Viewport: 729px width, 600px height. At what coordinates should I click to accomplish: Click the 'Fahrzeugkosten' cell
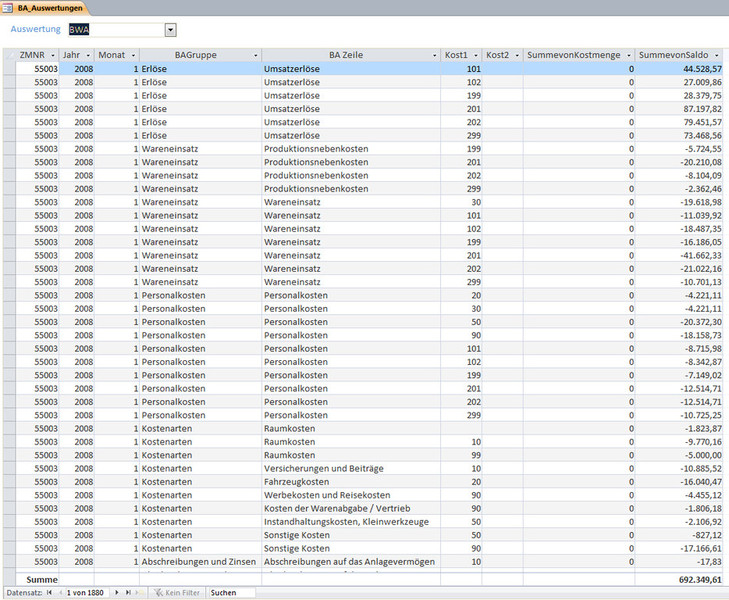(x=351, y=482)
